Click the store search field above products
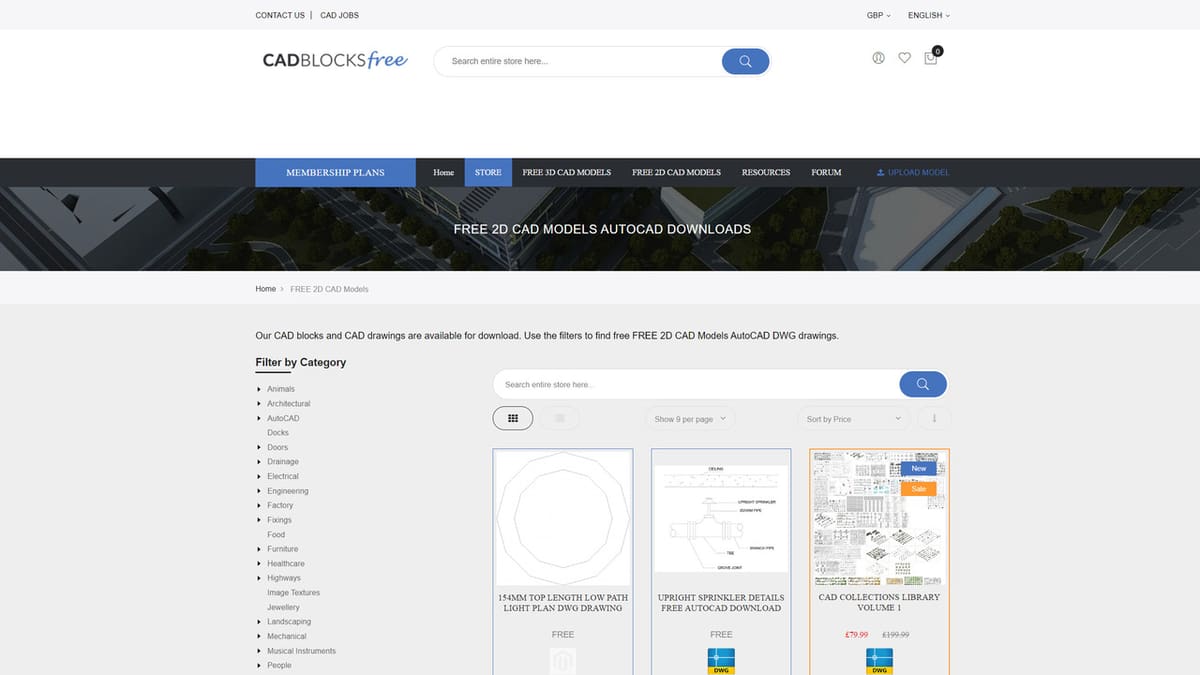Image resolution: width=1200 pixels, height=675 pixels. click(696, 384)
